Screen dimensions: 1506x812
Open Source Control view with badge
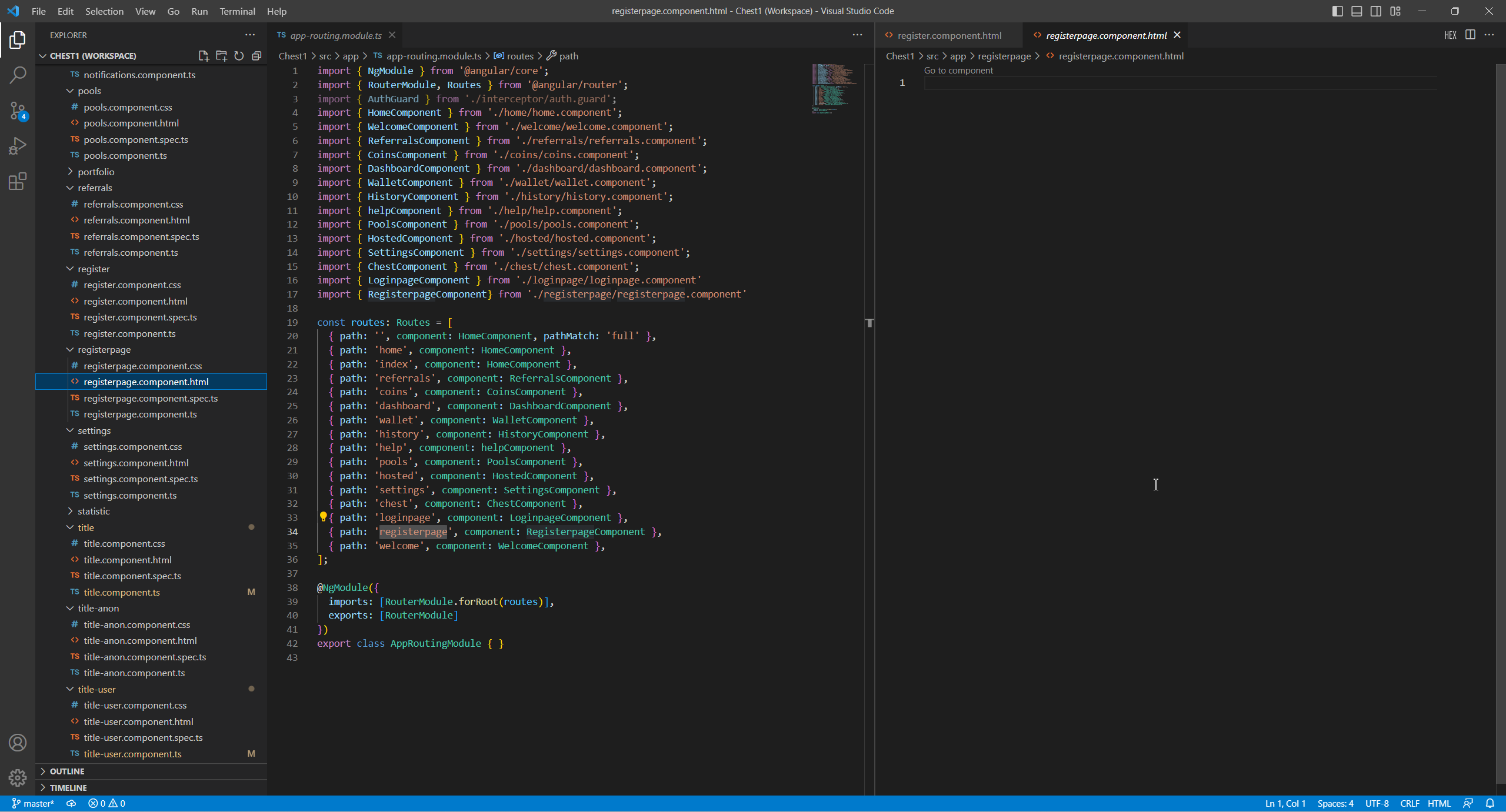pos(18,110)
